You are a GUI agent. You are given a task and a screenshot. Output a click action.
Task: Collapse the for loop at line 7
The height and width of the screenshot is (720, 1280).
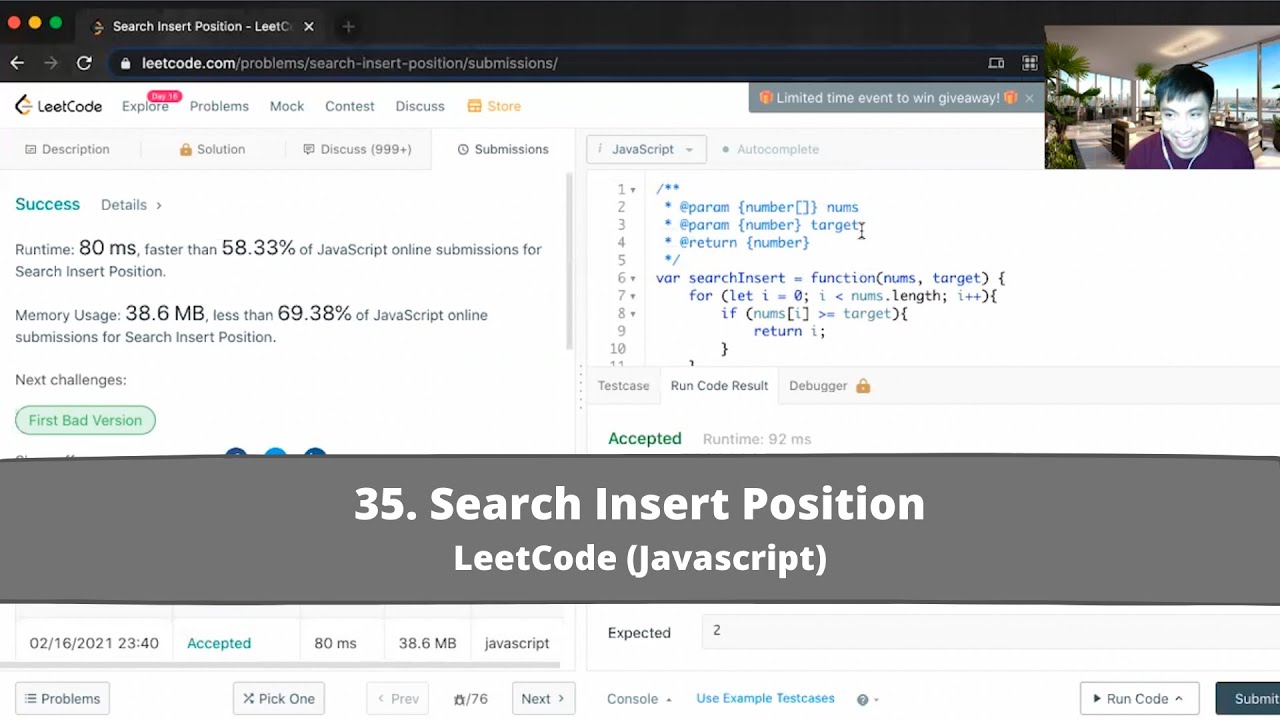pos(633,296)
